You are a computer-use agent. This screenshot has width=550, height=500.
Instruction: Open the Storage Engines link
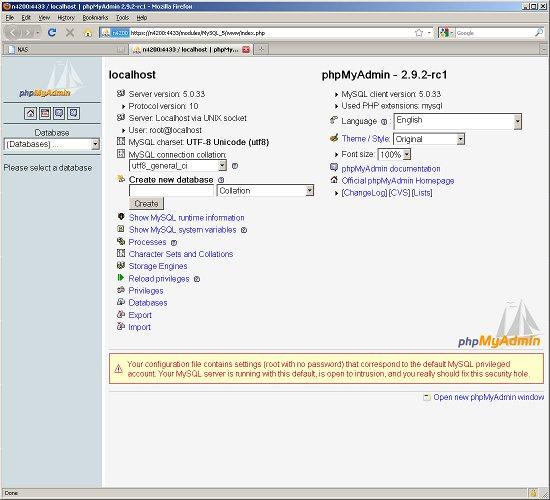click(158, 266)
